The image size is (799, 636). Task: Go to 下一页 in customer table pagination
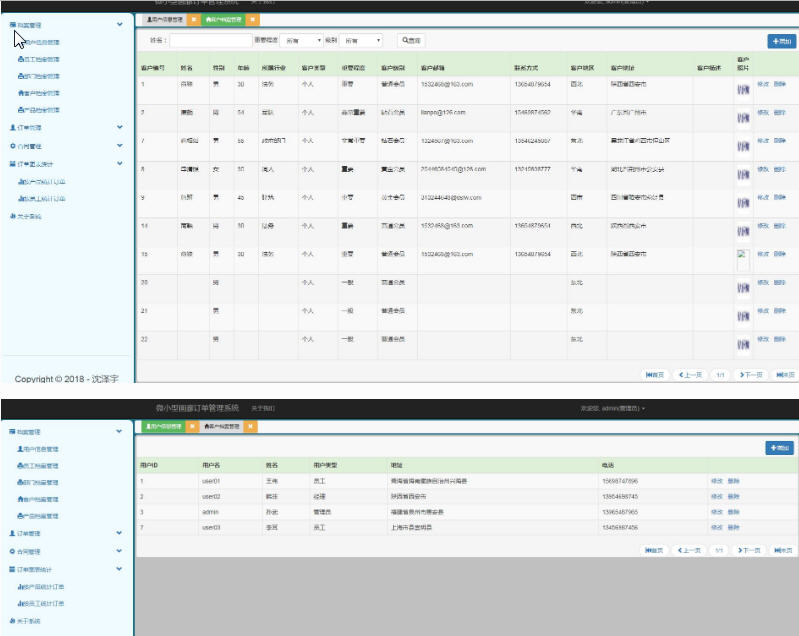pos(750,375)
